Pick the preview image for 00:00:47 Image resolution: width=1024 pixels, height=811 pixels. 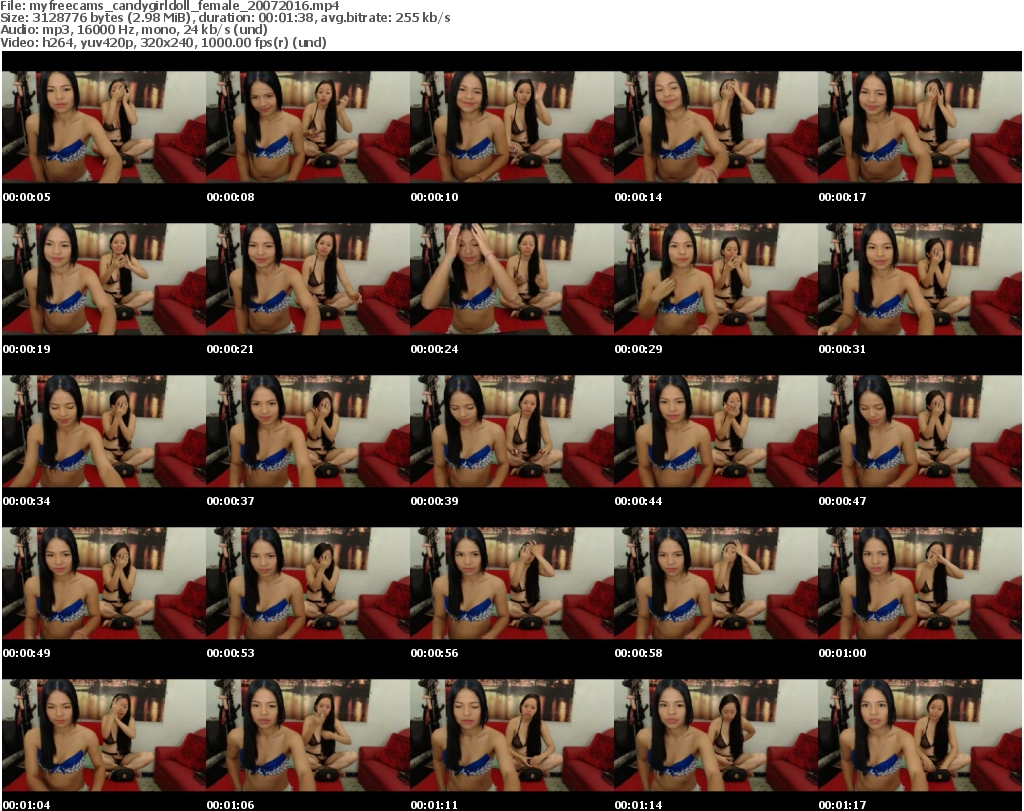(x=920, y=431)
